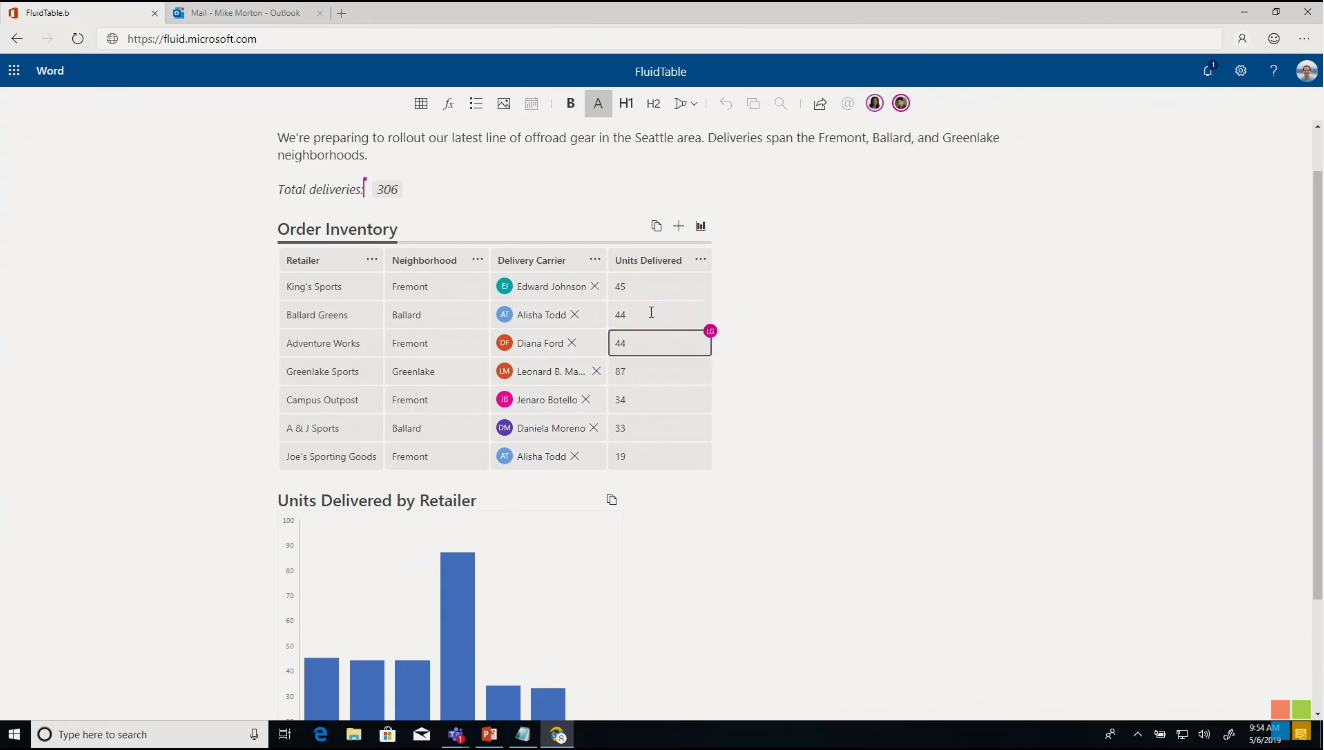The width and height of the screenshot is (1324, 750).
Task: Open the Retailer column options menu
Action: pyautogui.click(x=372, y=260)
